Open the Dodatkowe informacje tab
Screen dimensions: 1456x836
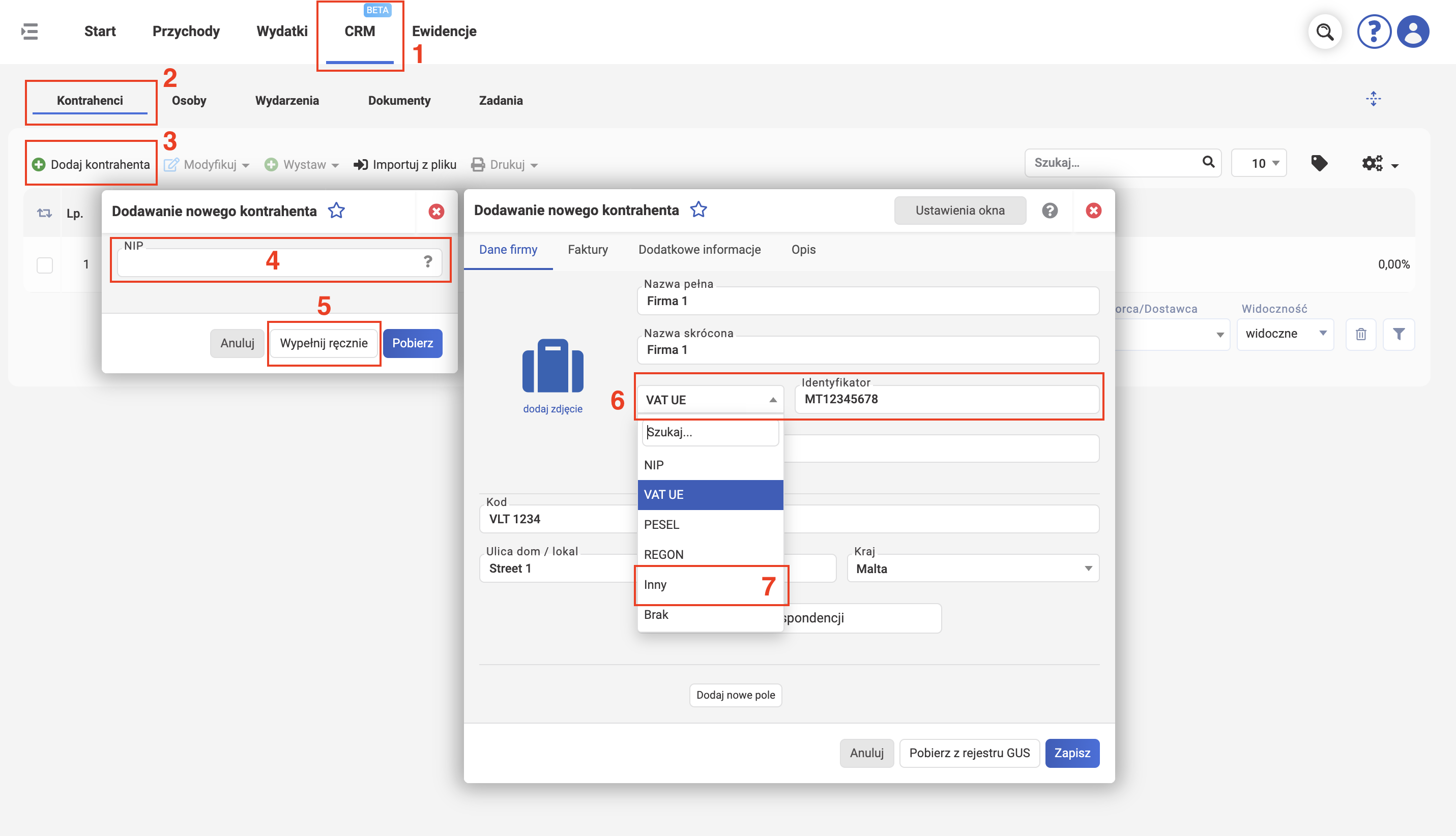click(699, 250)
